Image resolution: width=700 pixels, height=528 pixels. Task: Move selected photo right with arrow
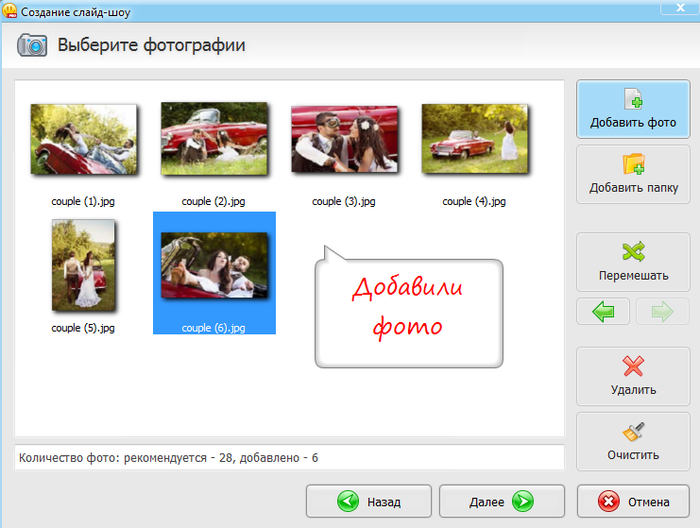coord(662,311)
